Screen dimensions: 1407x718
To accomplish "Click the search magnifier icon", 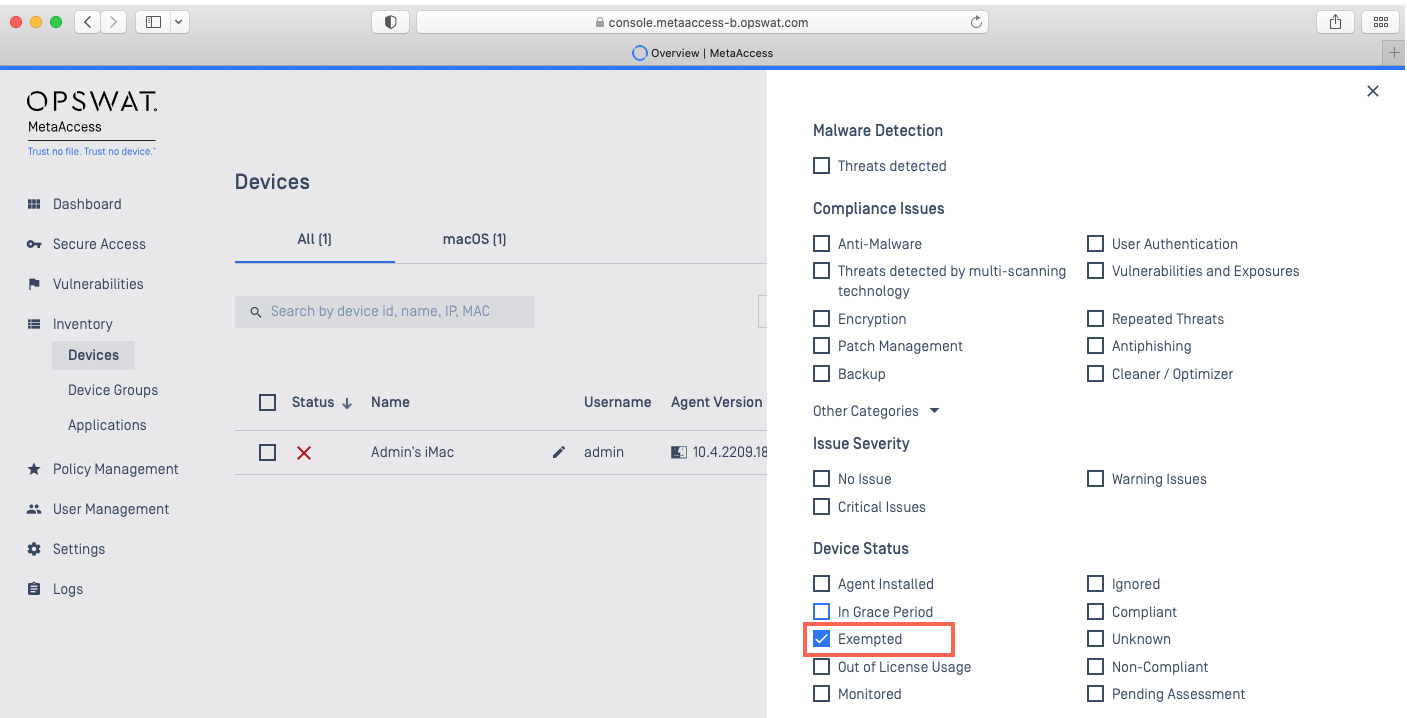I will (x=256, y=312).
